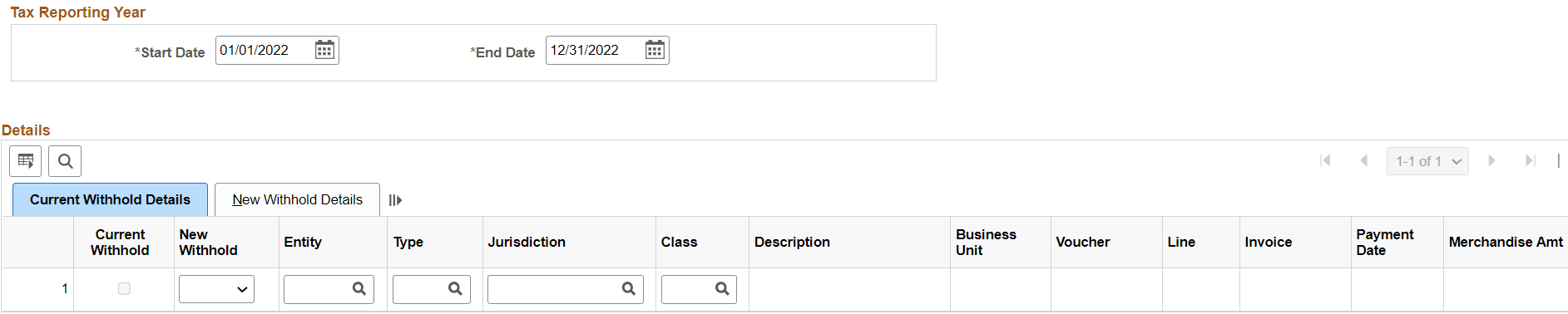The width and height of the screenshot is (1568, 314).
Task: Go to the next row page arrow
Action: 1491,160
